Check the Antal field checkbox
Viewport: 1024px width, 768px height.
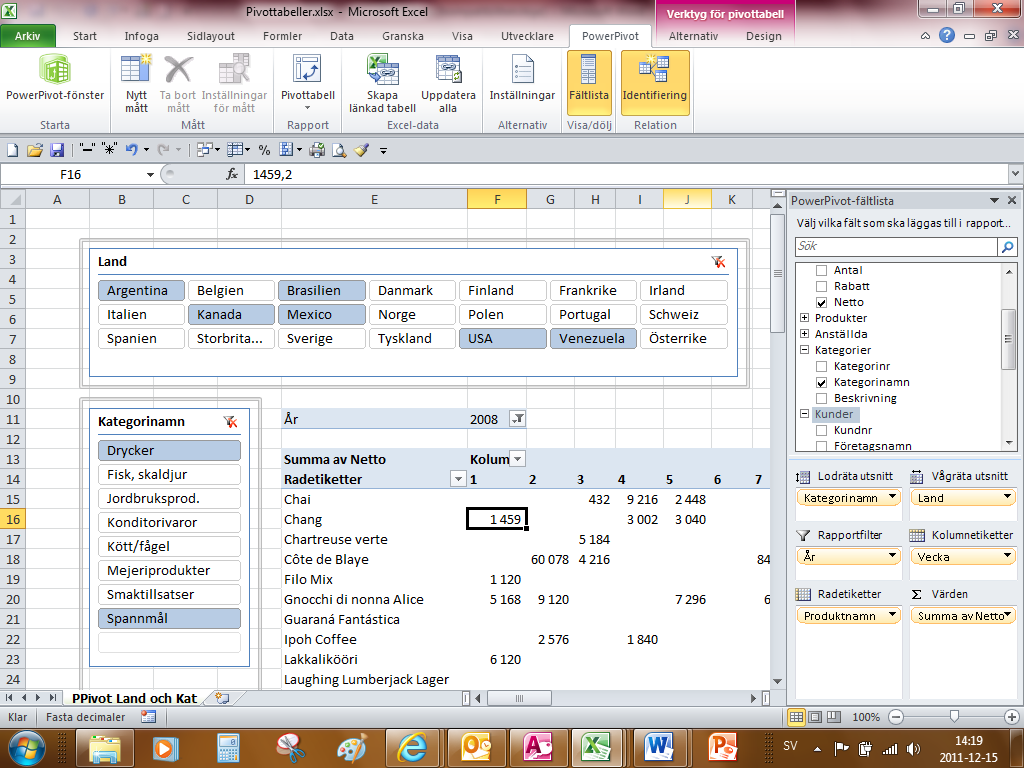point(822,270)
